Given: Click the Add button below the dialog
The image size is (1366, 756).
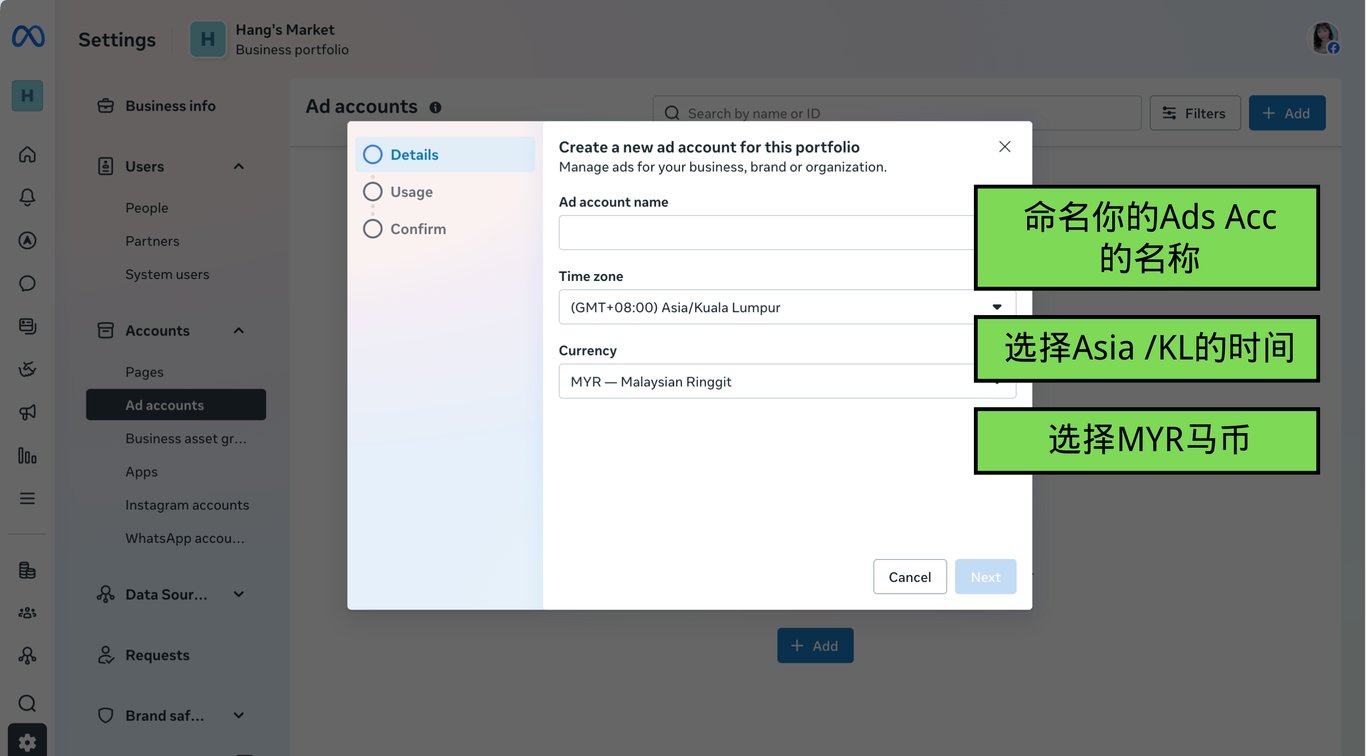Looking at the screenshot, I should pos(815,645).
